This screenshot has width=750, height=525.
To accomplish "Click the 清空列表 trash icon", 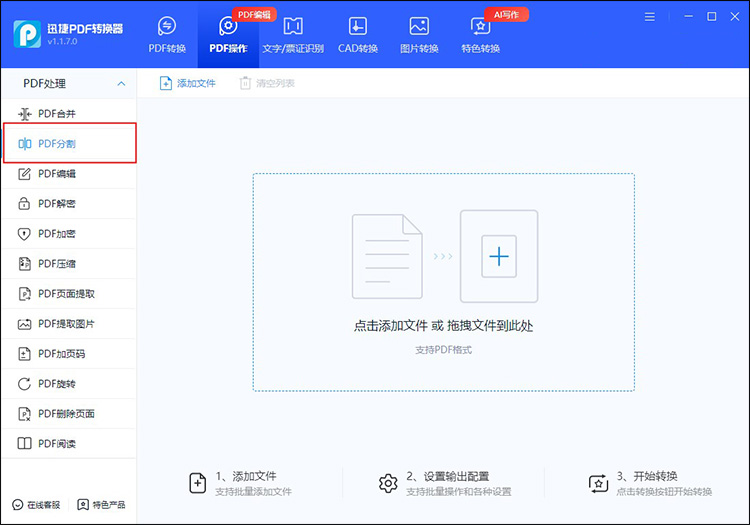I will (x=245, y=83).
